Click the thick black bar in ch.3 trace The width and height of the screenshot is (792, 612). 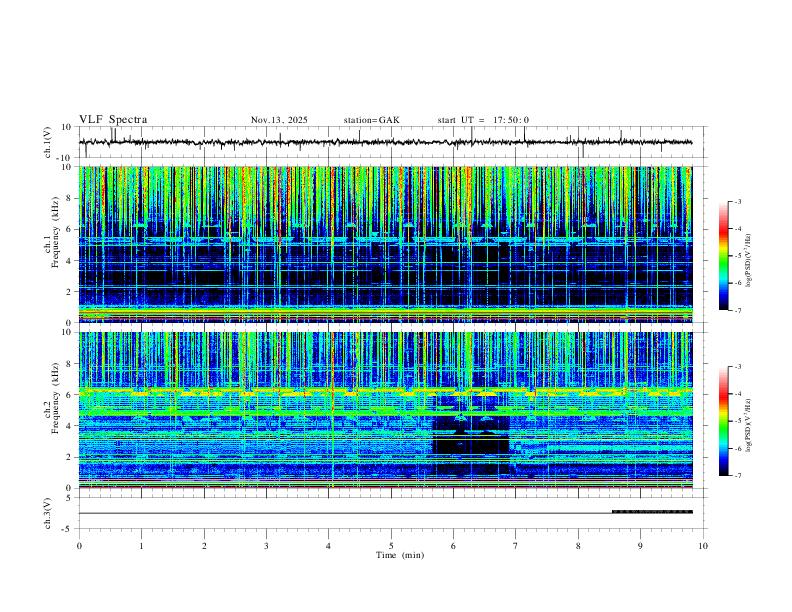point(652,512)
